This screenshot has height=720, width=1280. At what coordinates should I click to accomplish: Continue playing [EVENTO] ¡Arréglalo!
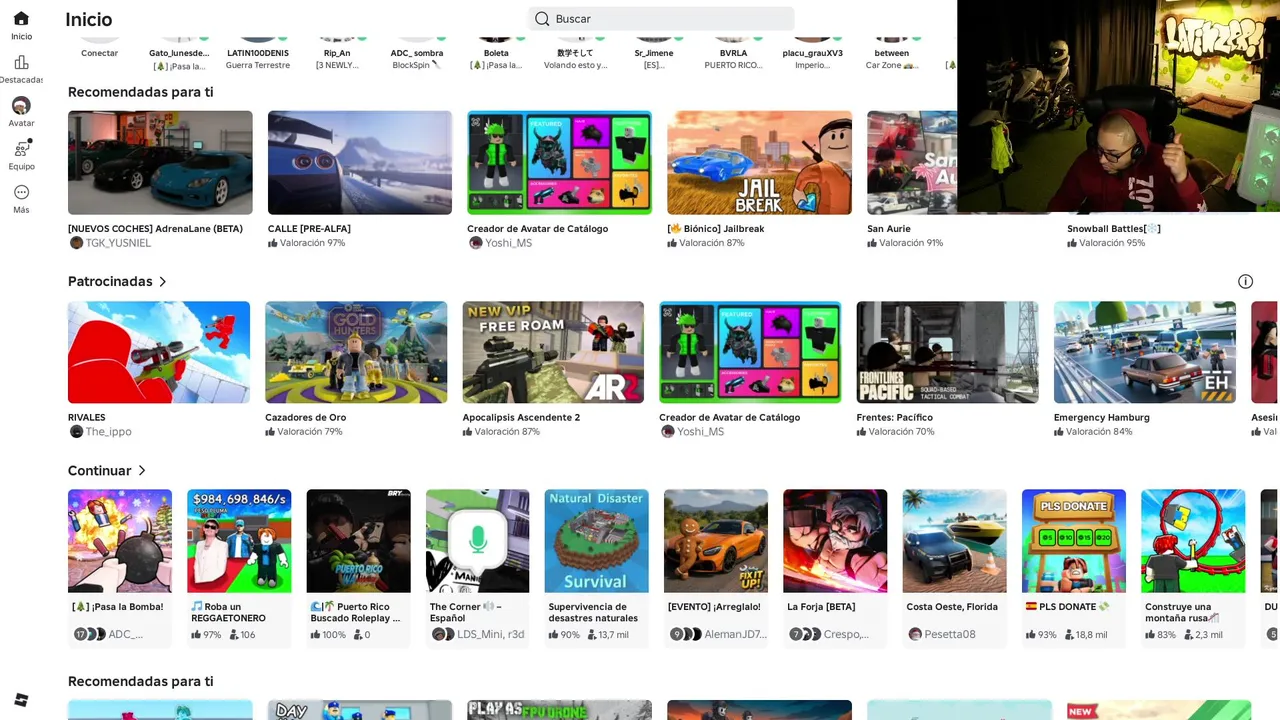click(x=716, y=541)
